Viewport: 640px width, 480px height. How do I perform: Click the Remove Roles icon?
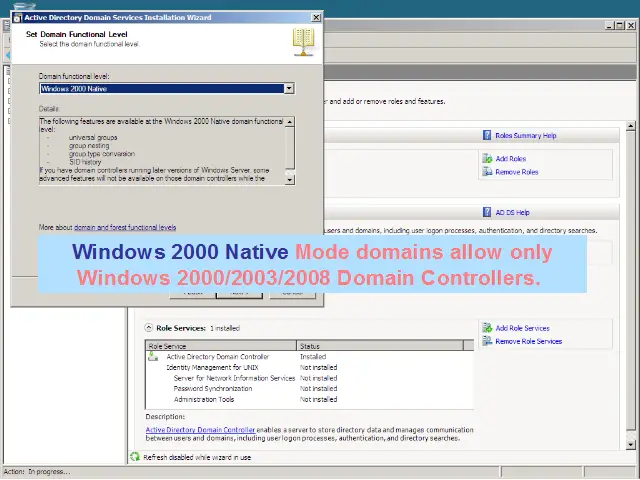(487, 172)
